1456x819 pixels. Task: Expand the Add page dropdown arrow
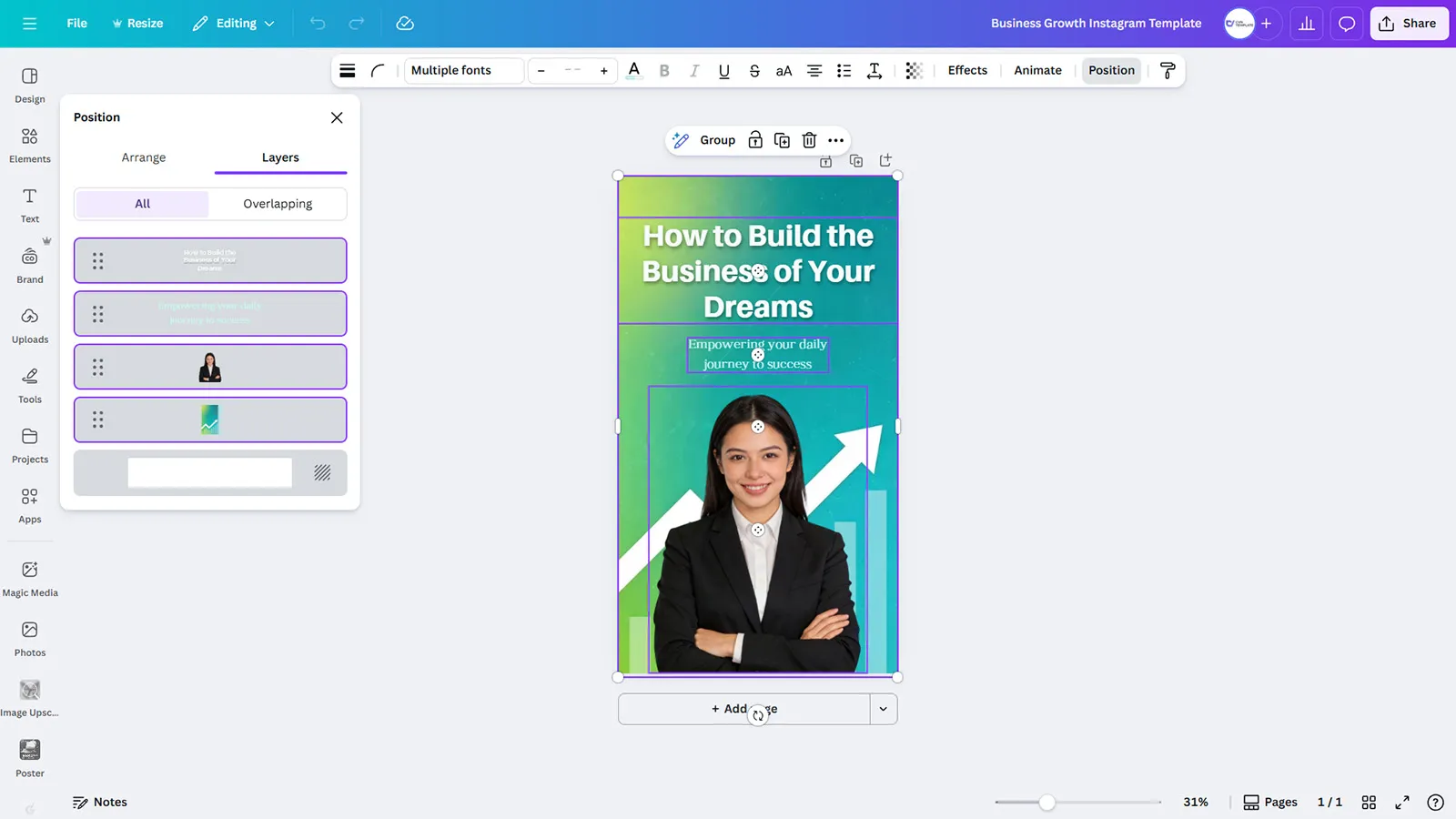point(883,709)
